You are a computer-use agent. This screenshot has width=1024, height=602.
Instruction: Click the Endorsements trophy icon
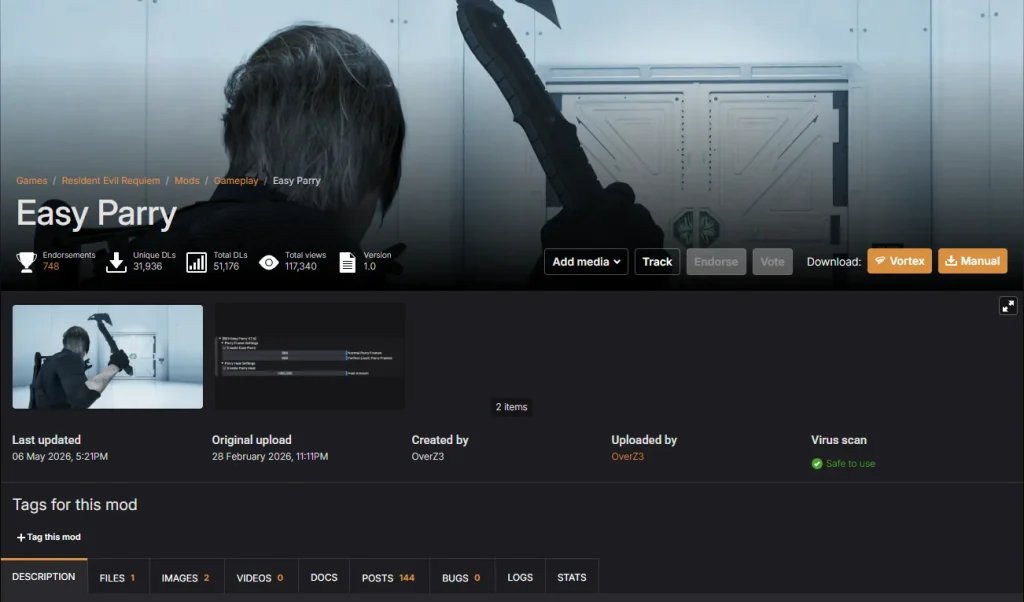click(26, 262)
